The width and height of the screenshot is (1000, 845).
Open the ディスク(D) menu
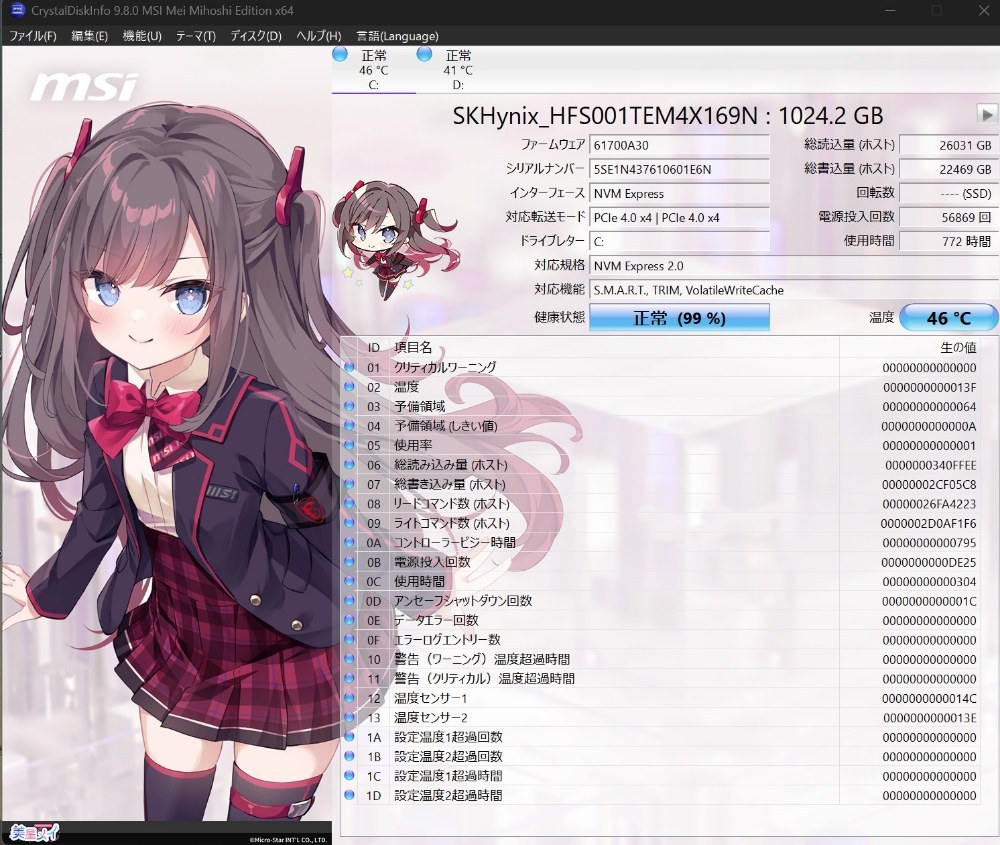256,36
